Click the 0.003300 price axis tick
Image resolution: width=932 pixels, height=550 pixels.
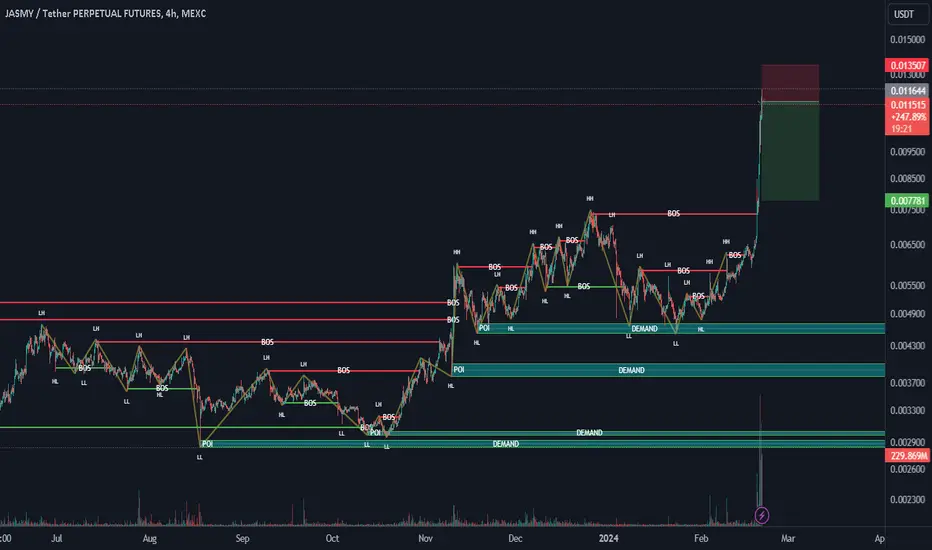click(907, 410)
